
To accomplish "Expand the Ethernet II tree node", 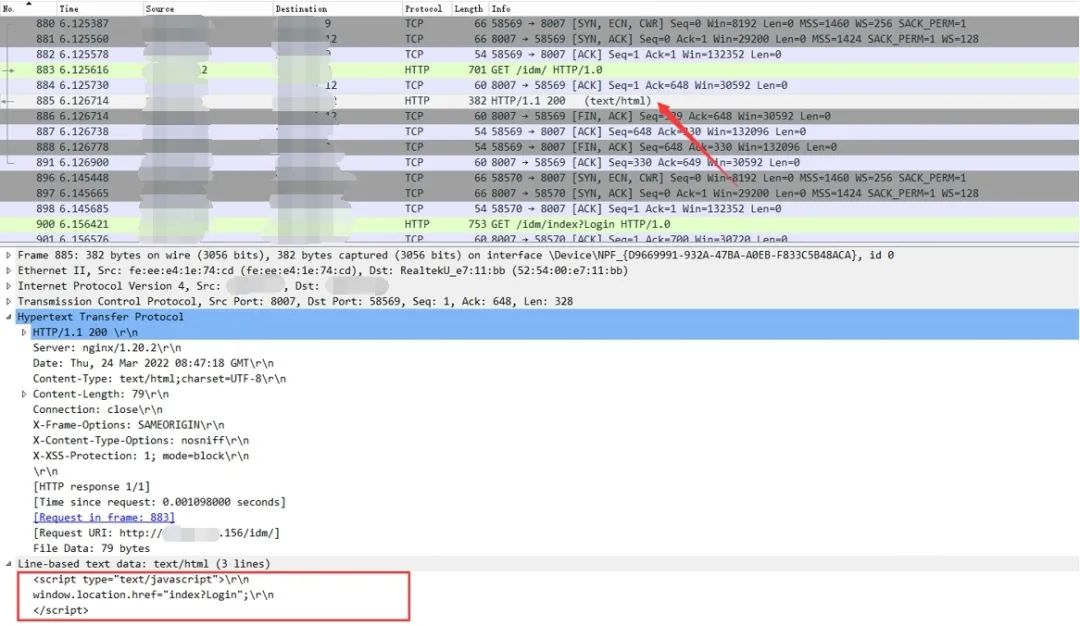I will [8, 271].
